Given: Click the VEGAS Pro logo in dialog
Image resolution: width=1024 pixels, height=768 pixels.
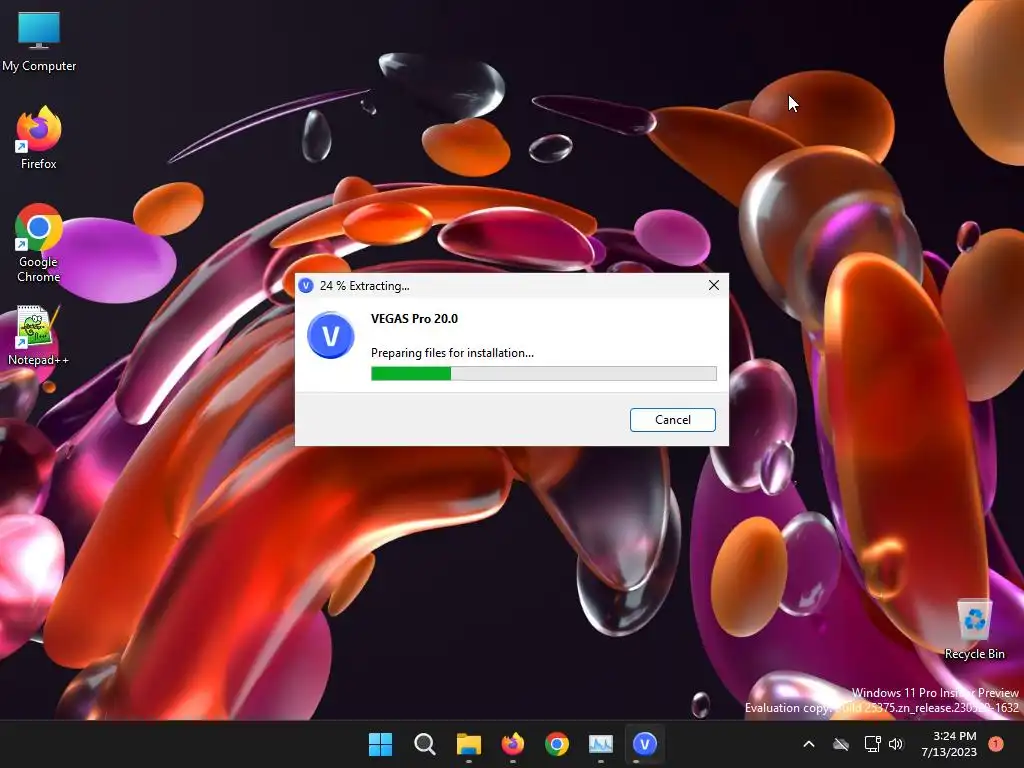Looking at the screenshot, I should [330, 336].
